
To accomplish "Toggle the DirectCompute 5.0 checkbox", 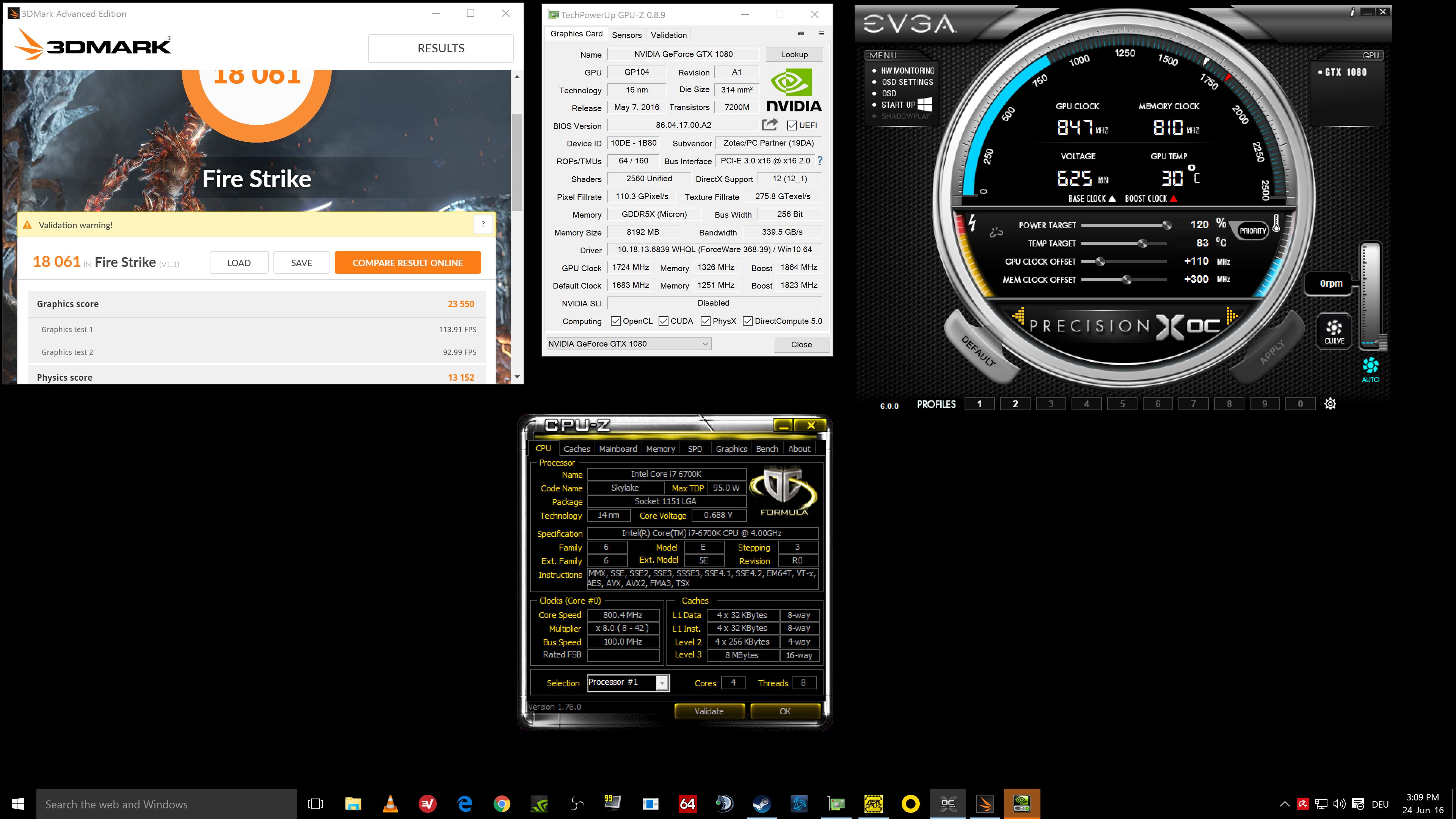I will [747, 321].
